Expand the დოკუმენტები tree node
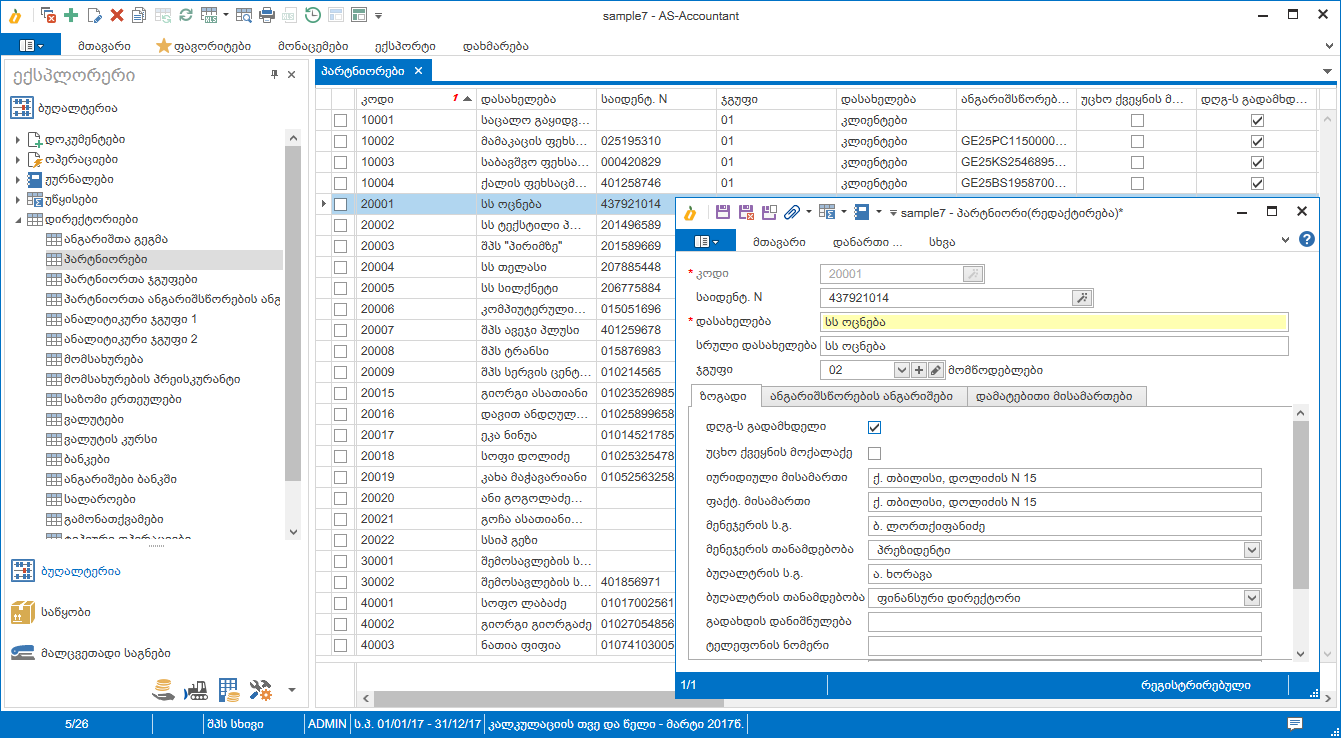This screenshot has height=738, width=1341. 18,140
